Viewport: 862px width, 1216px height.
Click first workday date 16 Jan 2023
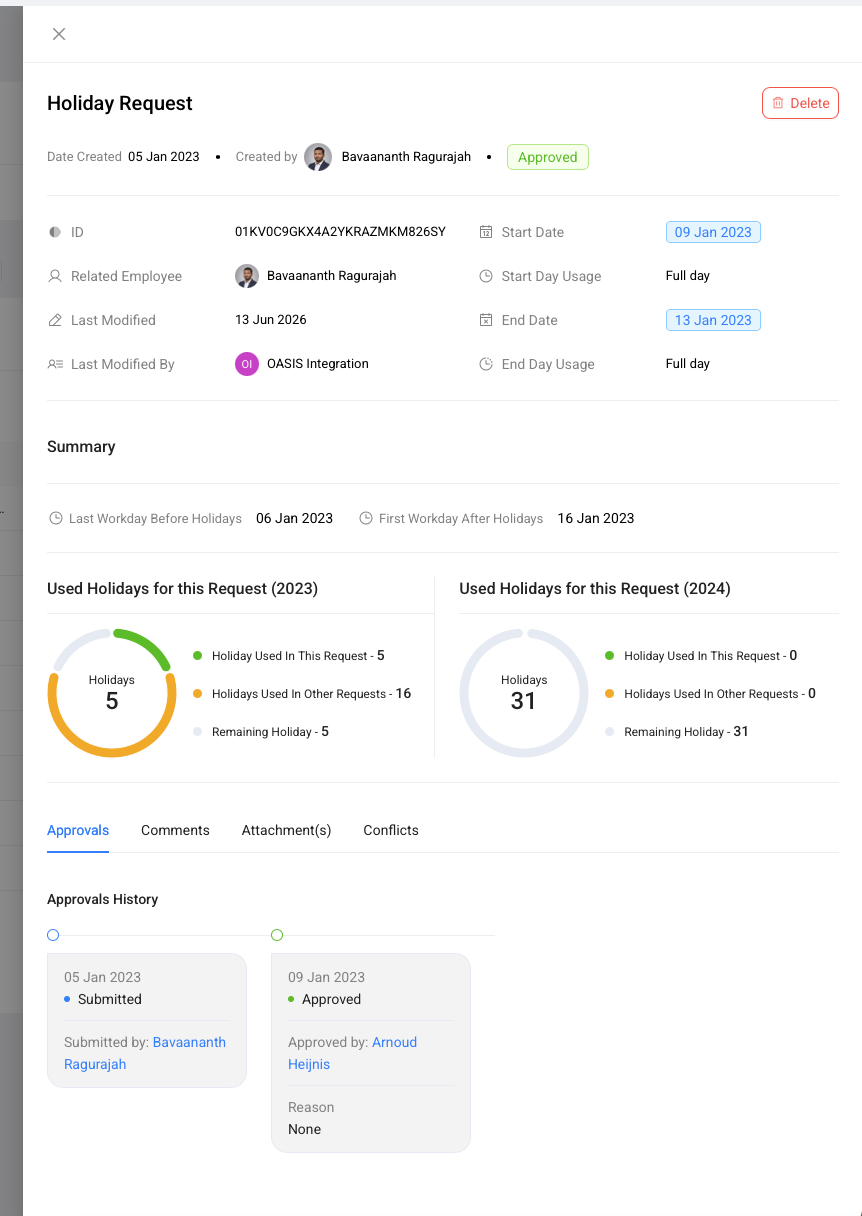pyautogui.click(x=596, y=518)
